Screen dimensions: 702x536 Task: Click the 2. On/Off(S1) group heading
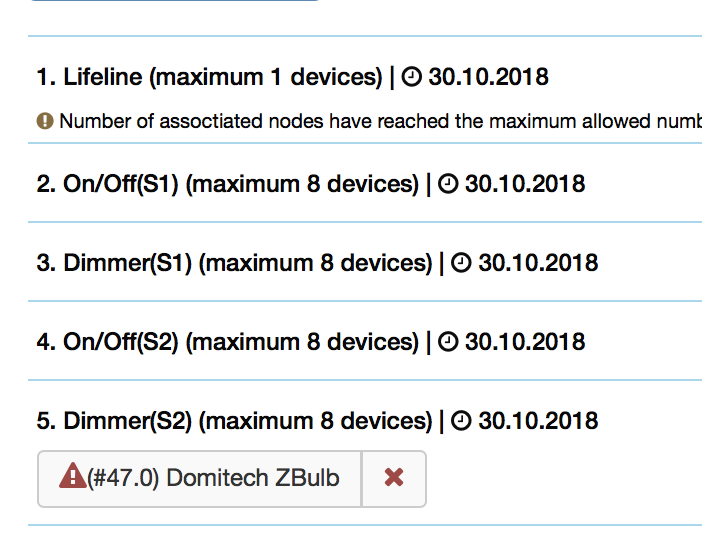tap(227, 184)
